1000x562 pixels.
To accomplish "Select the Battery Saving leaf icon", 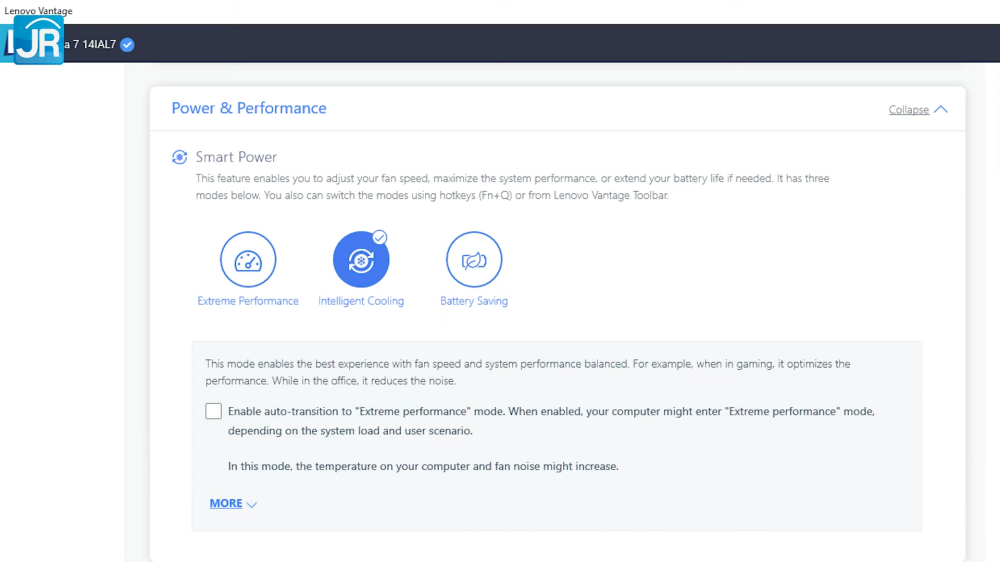I will [x=474, y=260].
